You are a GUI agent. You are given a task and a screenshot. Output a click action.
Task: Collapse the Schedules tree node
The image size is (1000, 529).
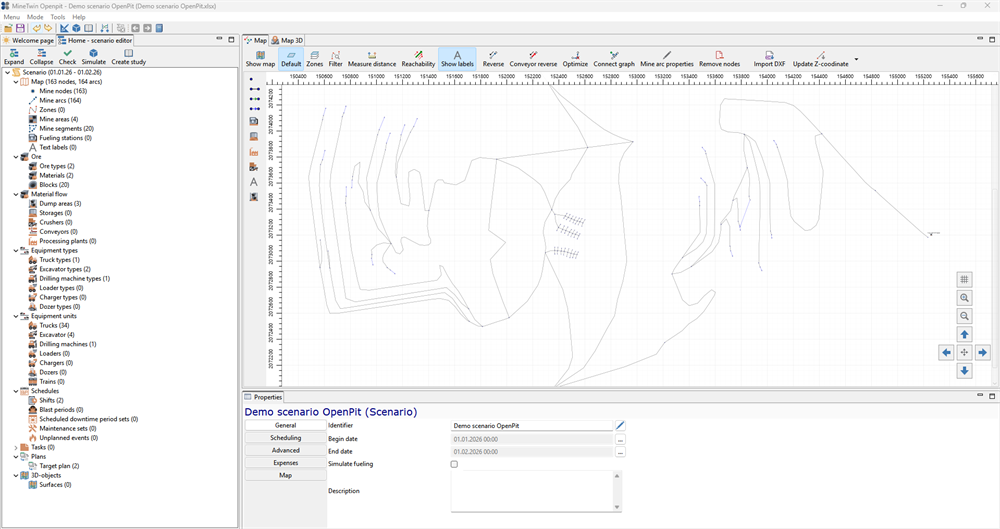point(16,391)
